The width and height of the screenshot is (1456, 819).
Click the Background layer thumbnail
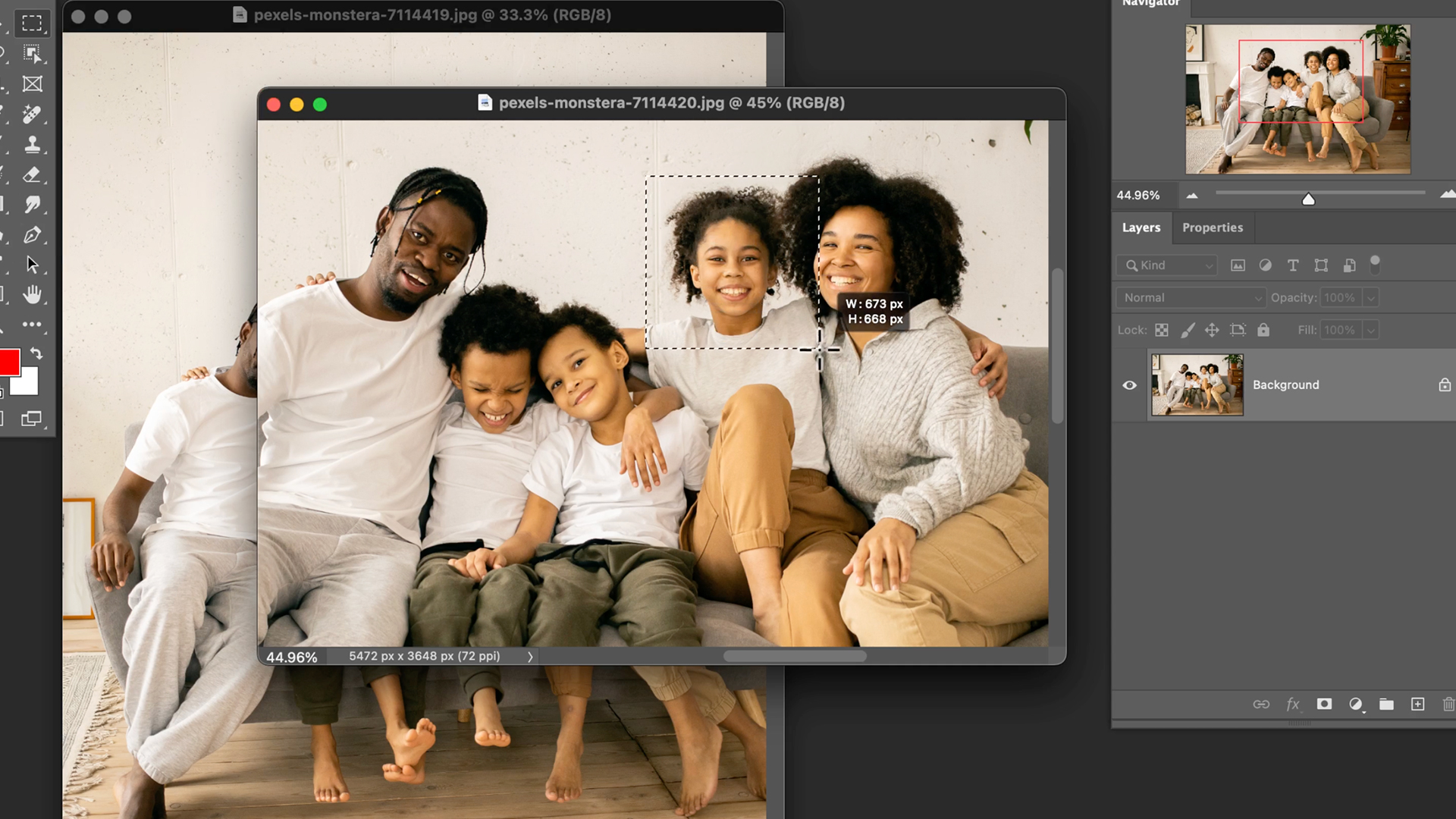tap(1197, 384)
